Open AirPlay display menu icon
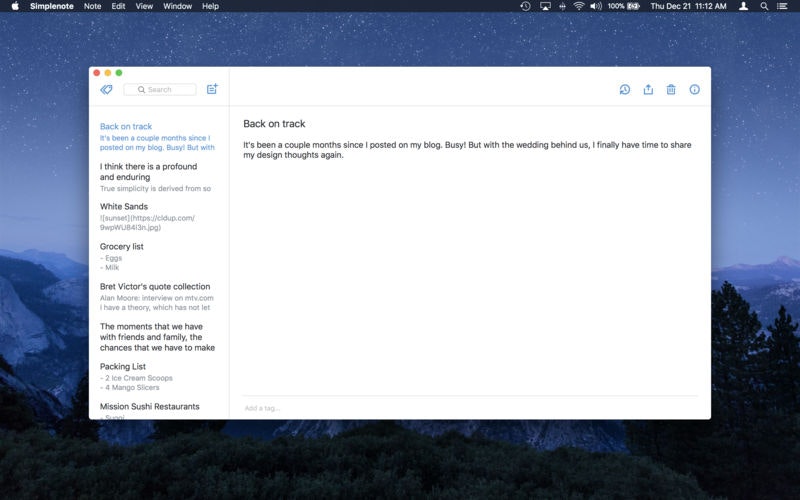 pyautogui.click(x=545, y=6)
